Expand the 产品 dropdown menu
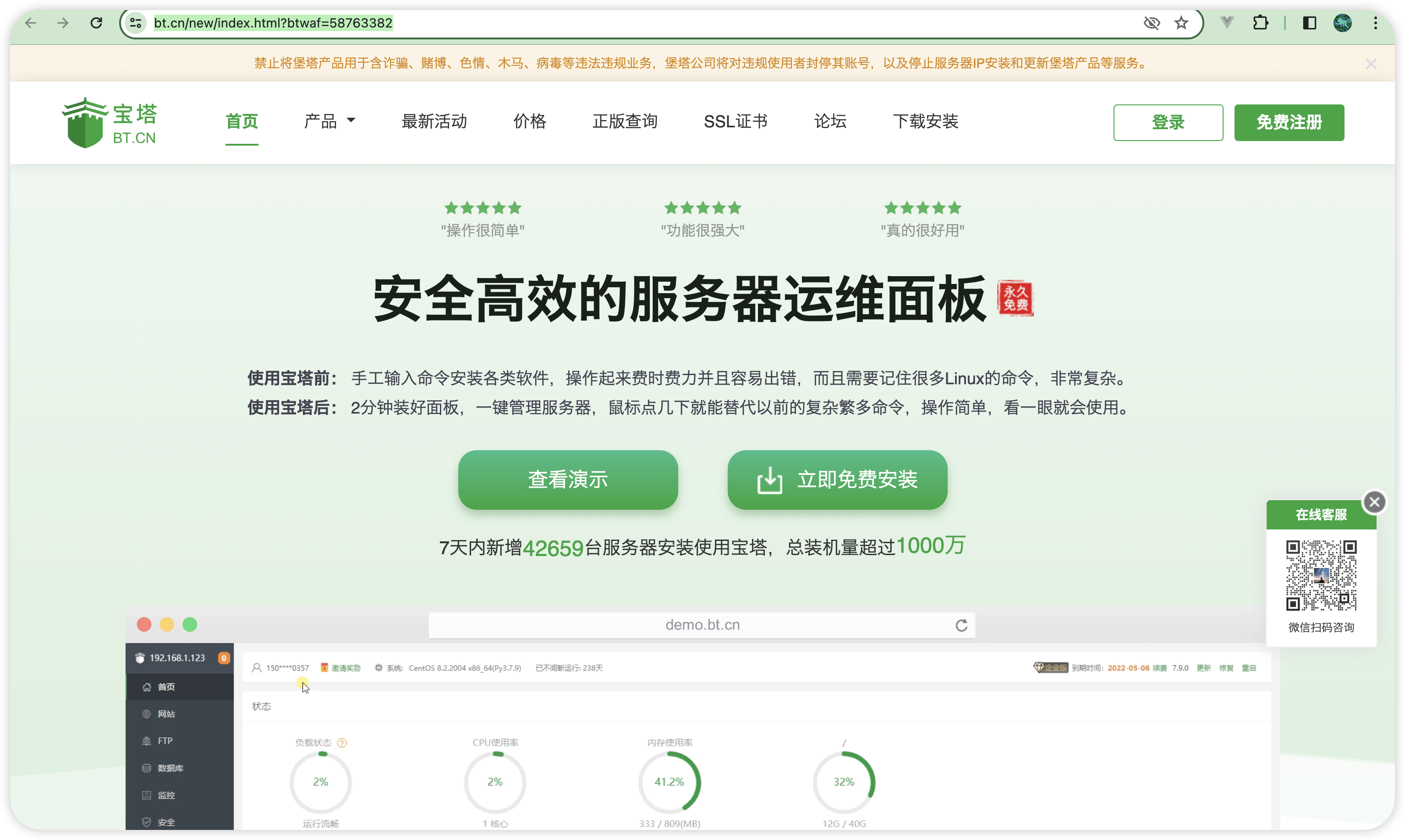The image size is (1405, 840). pyautogui.click(x=329, y=121)
